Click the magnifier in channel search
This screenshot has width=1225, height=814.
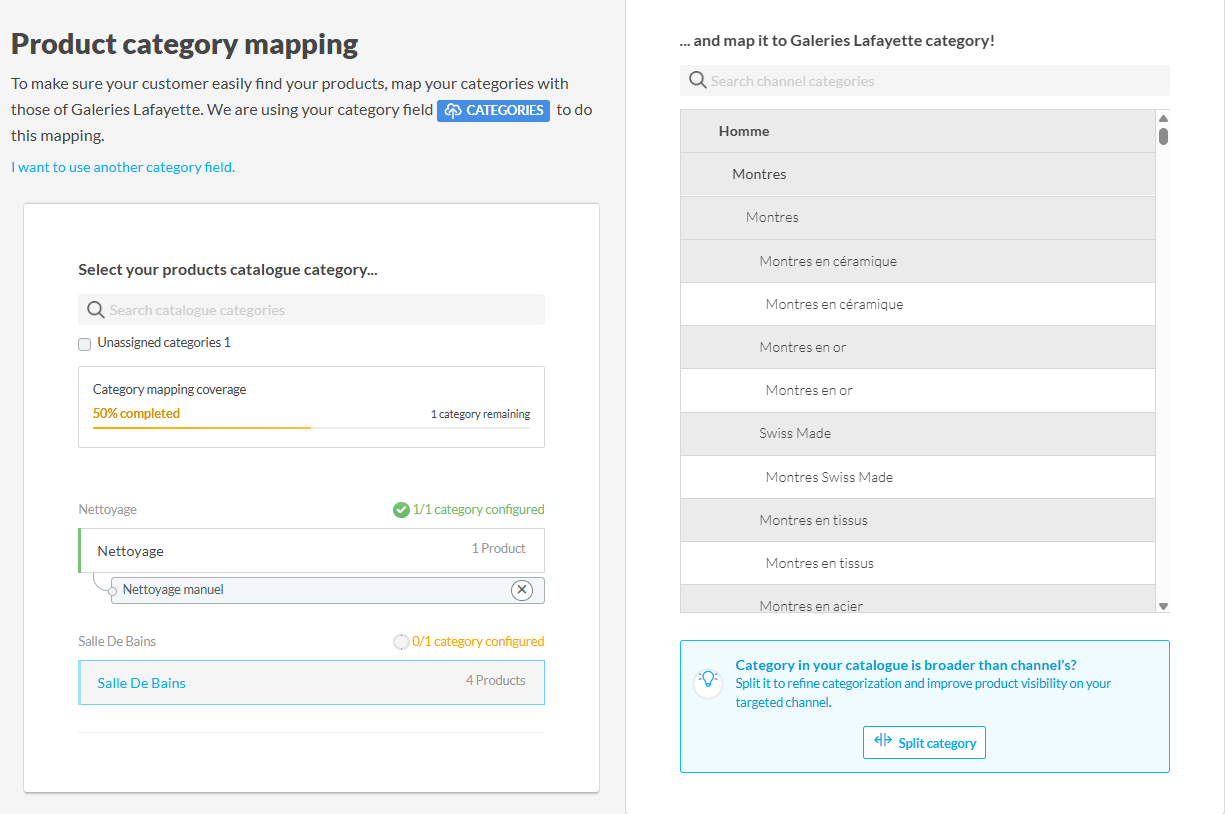coord(697,81)
